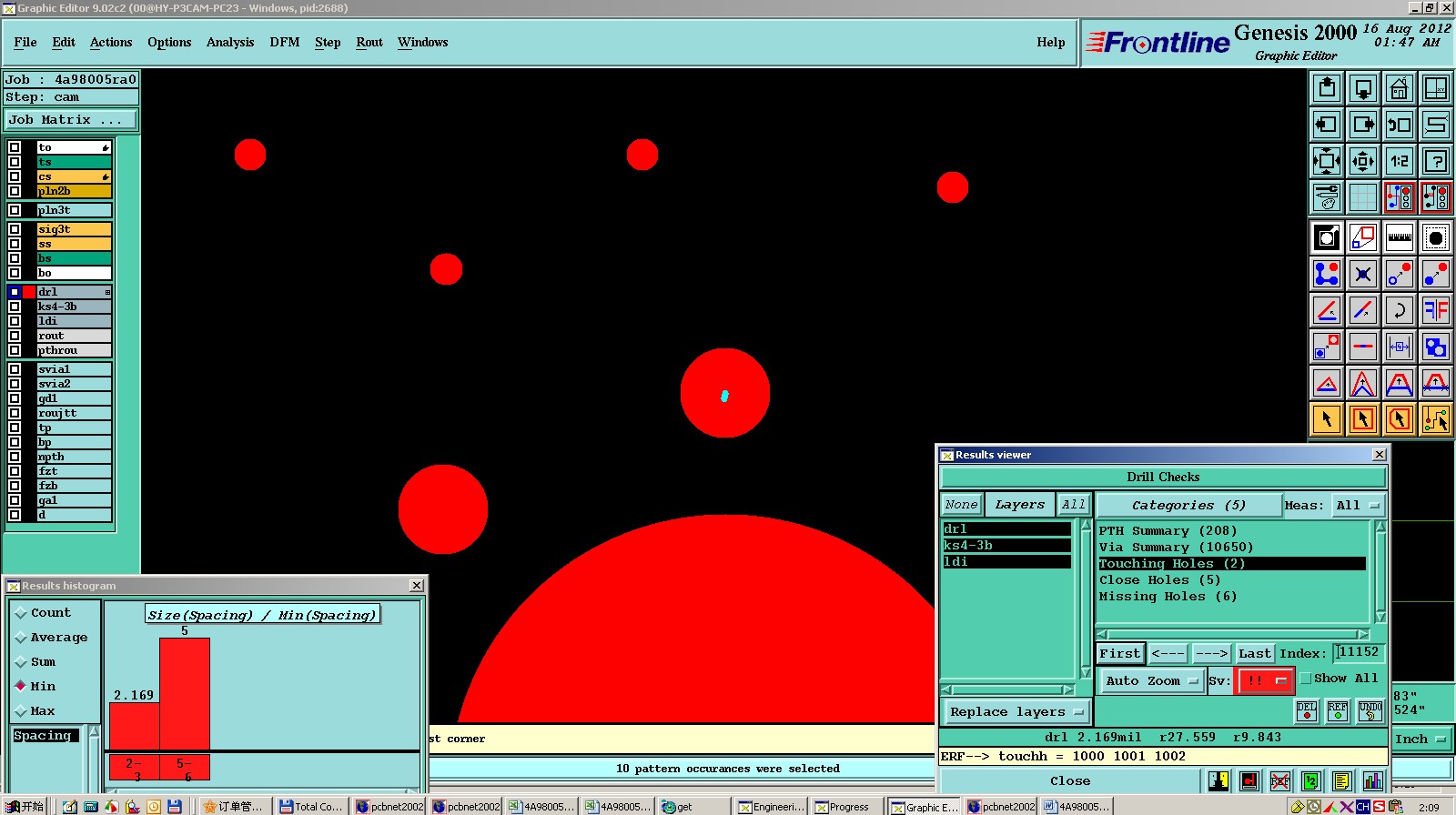Viewport: 1456px width, 815px height.
Task: Select the rectangle area select tool
Action: coord(1363,419)
